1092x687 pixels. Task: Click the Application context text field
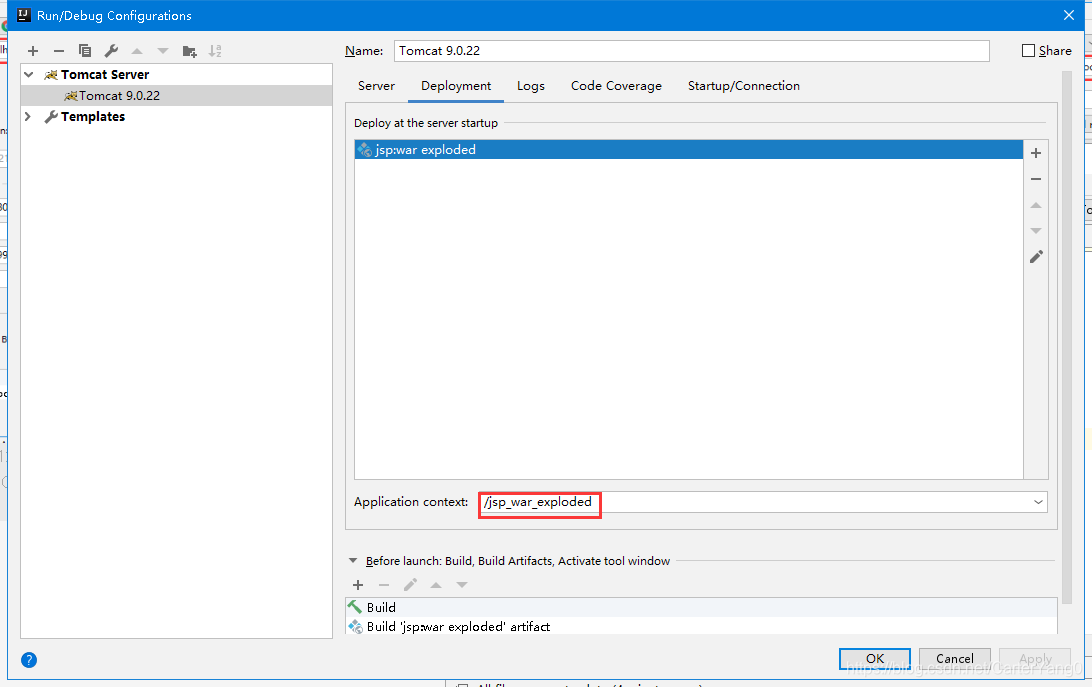[754, 502]
